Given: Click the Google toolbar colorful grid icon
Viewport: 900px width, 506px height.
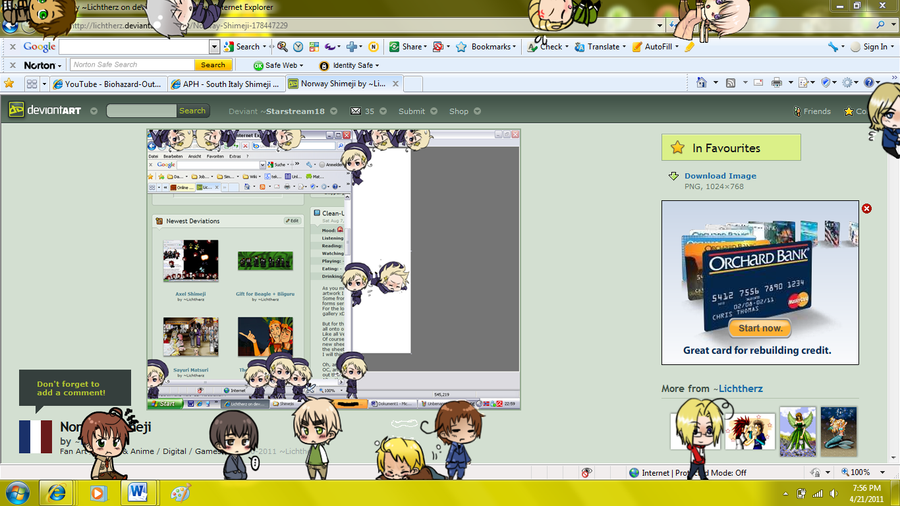Looking at the screenshot, I should click(x=314, y=46).
